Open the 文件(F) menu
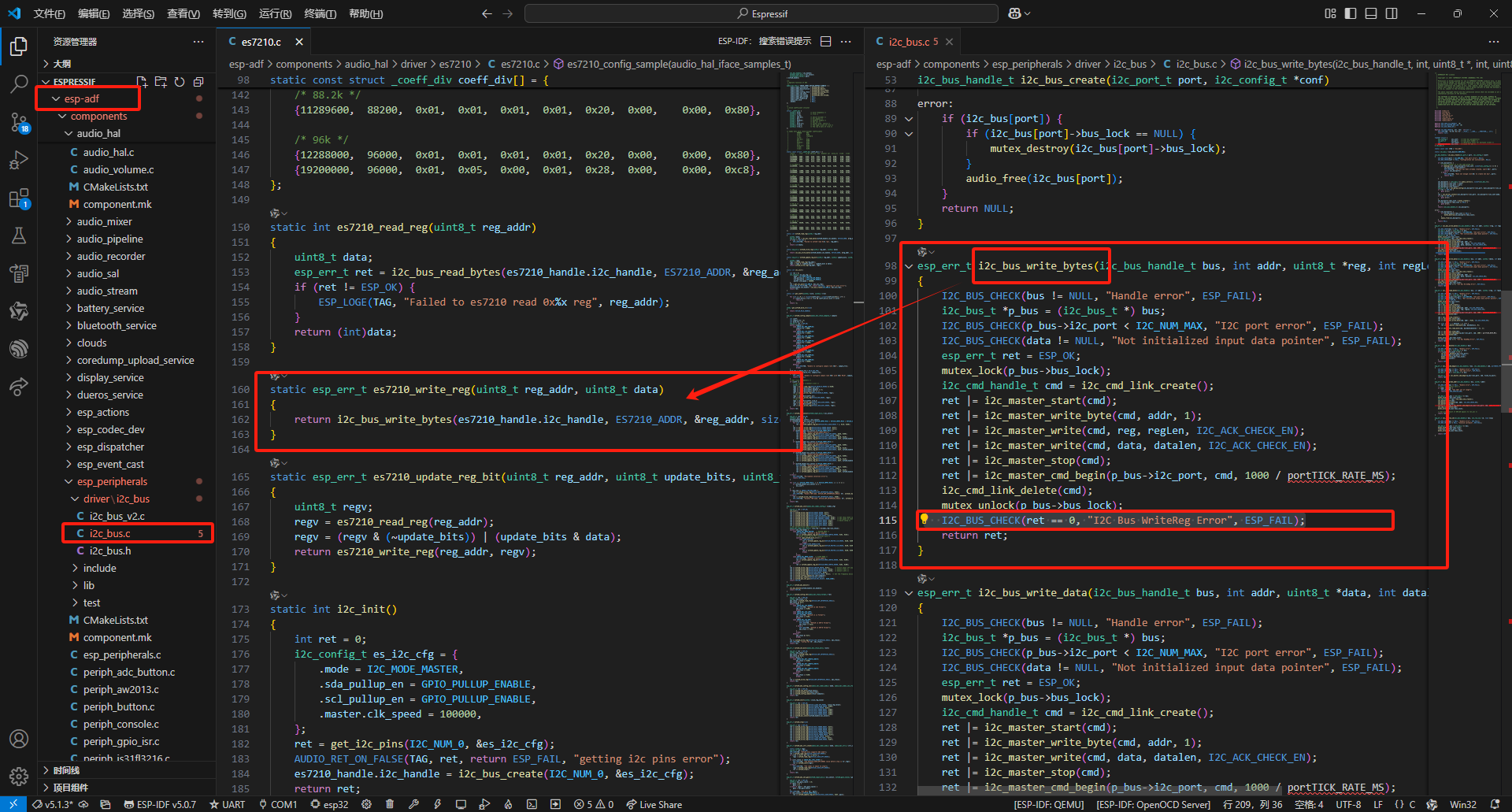This screenshot has height=812, width=1512. click(49, 13)
